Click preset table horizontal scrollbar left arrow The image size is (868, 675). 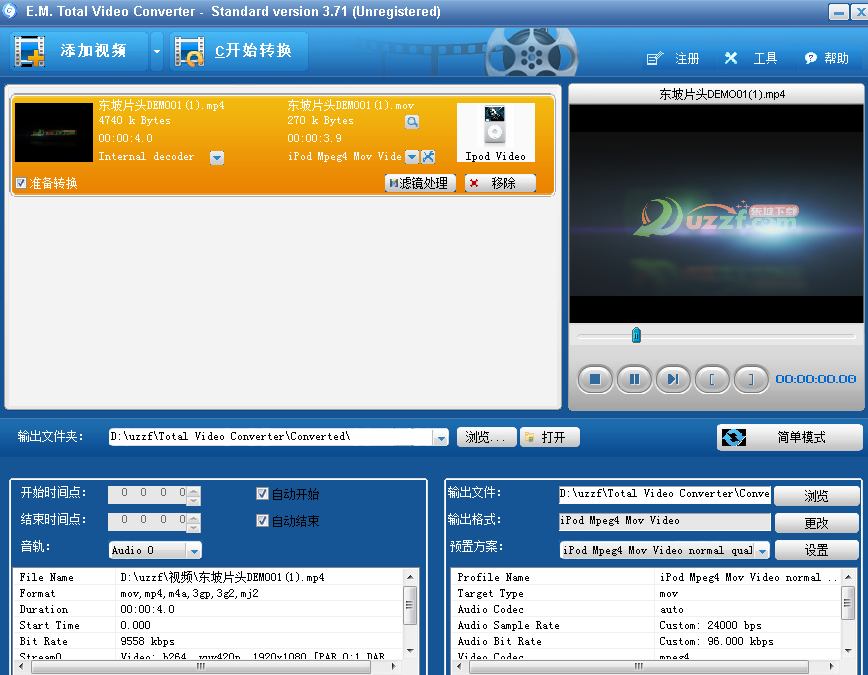point(459,667)
